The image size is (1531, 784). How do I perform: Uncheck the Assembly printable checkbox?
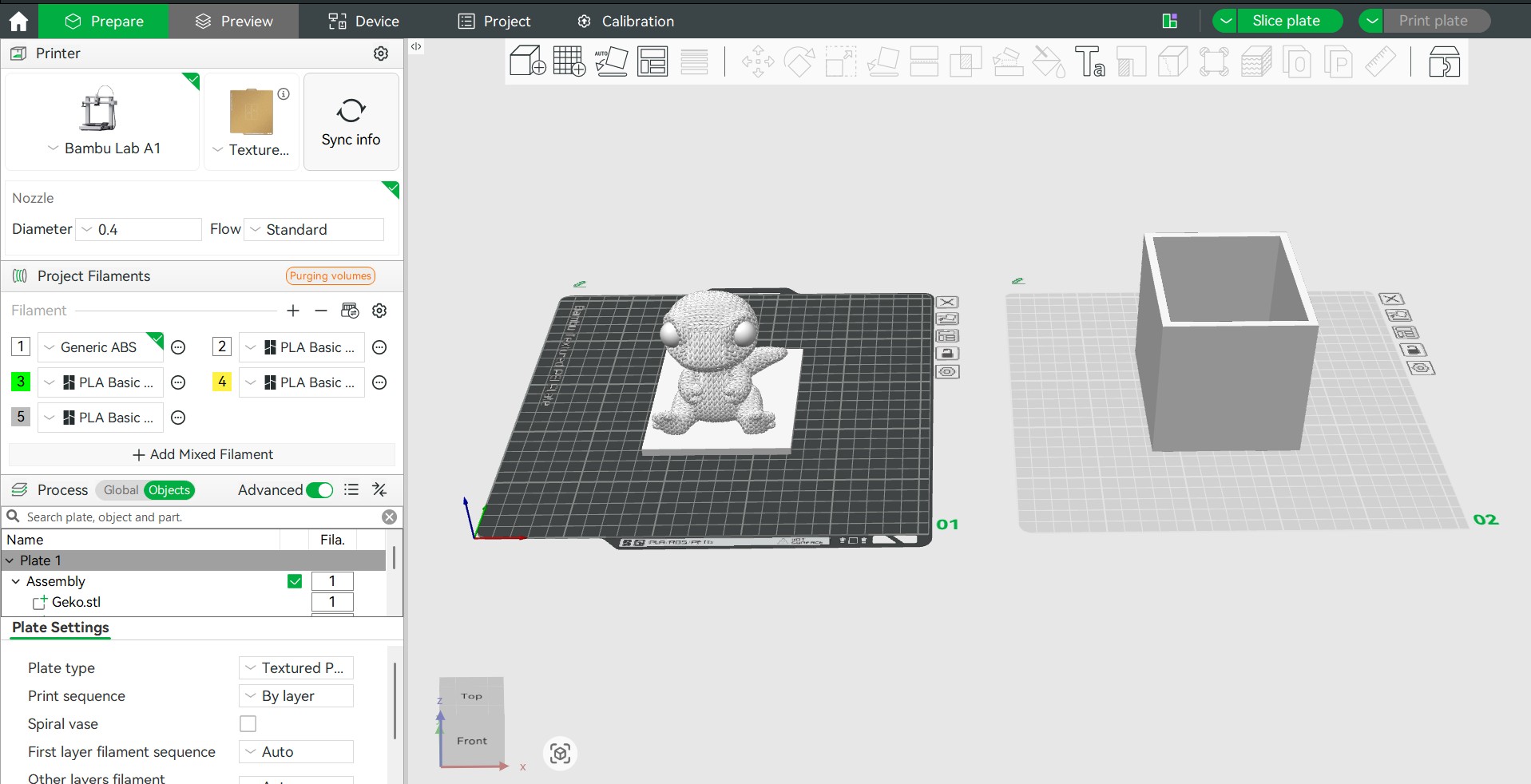point(295,581)
